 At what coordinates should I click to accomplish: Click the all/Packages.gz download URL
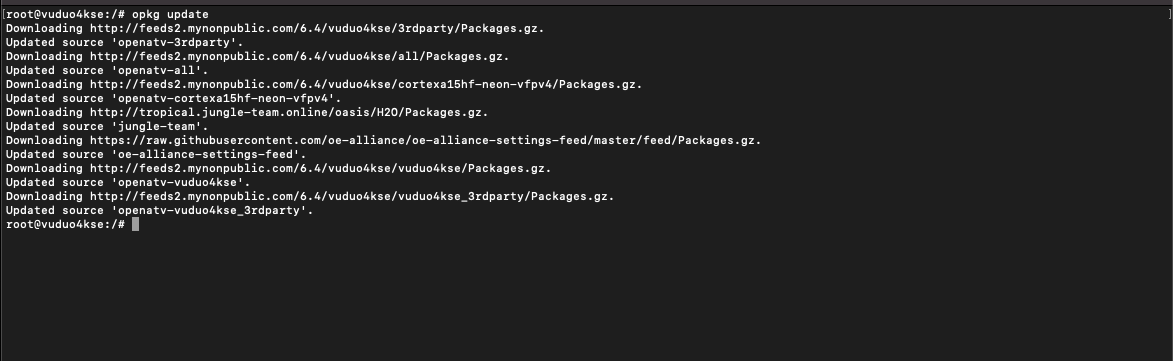click(299, 56)
